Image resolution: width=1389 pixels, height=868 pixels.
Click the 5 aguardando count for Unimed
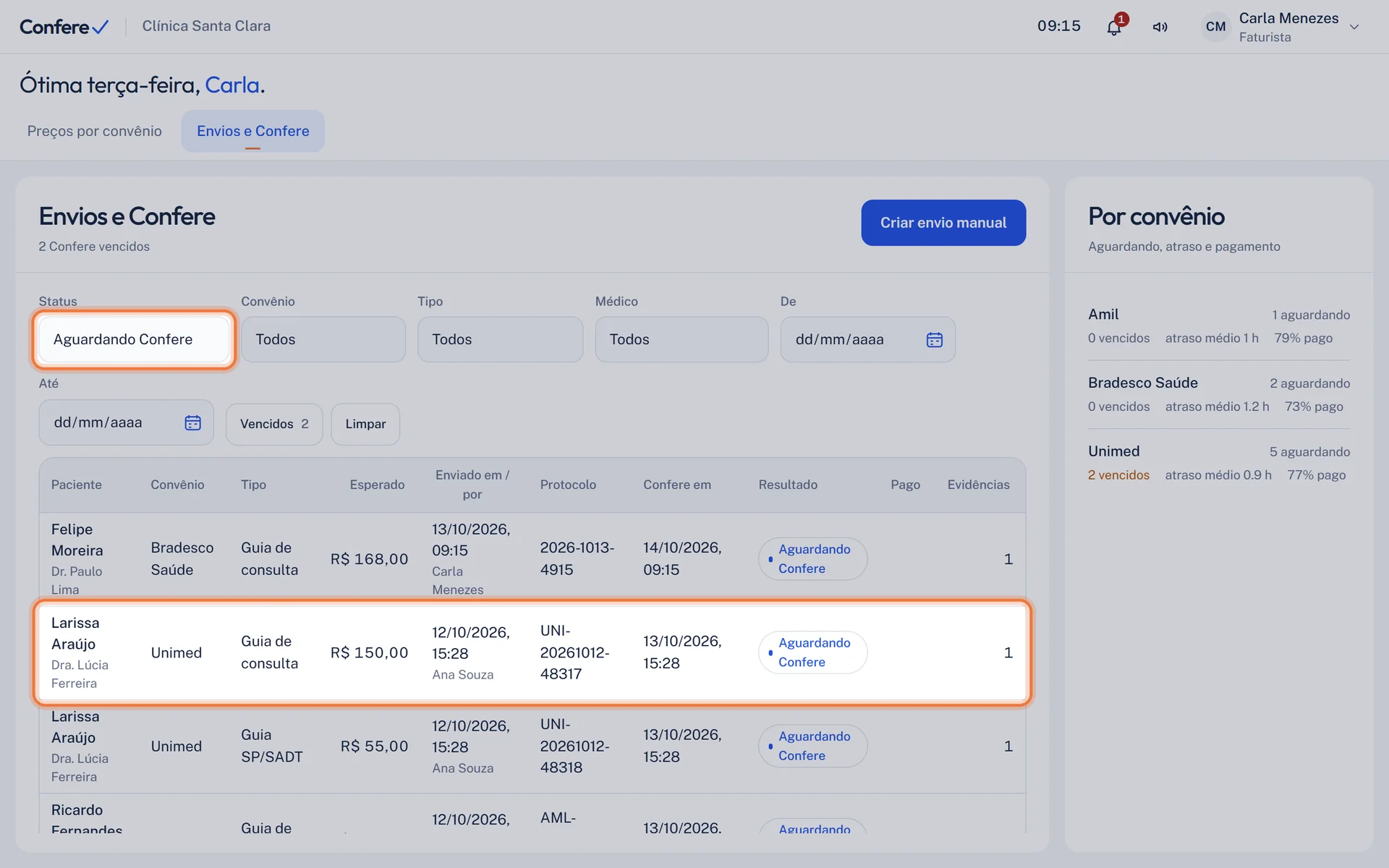(x=1309, y=452)
